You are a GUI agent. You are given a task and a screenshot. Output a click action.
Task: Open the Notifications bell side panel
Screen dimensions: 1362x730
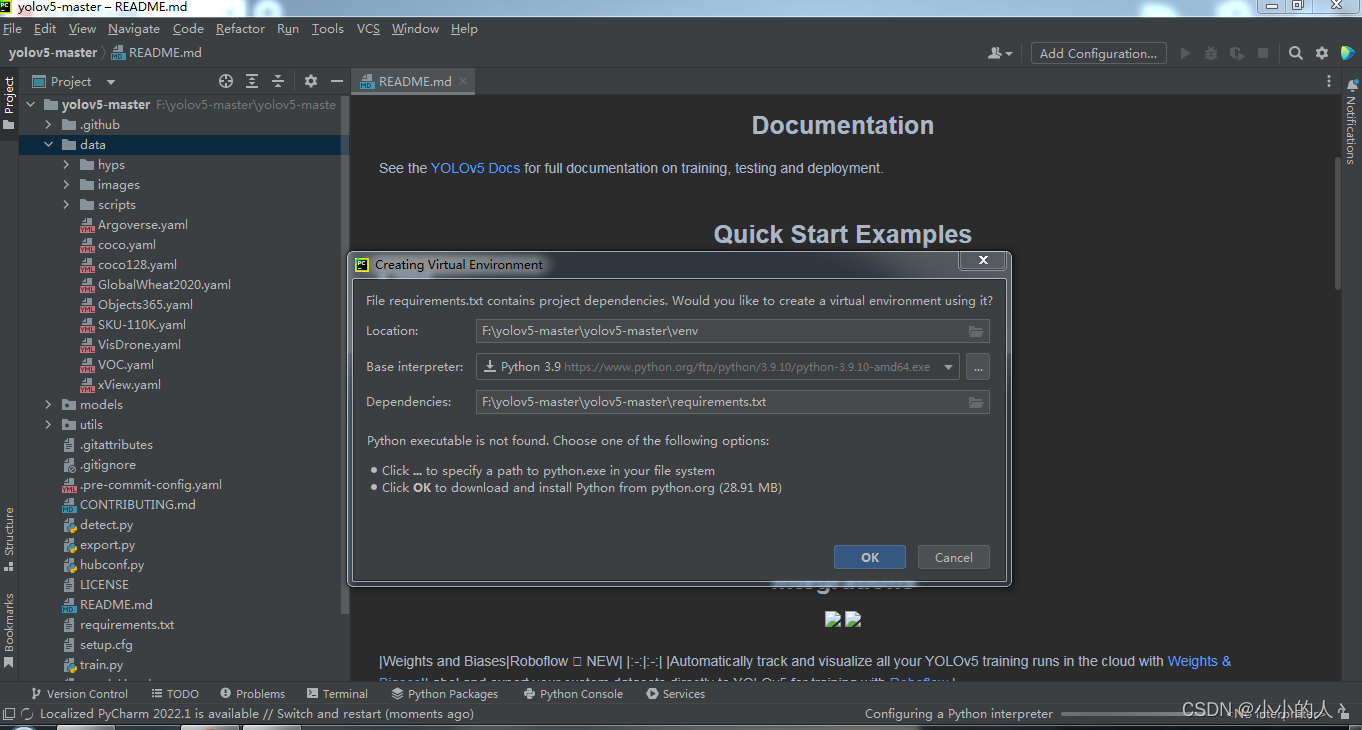pyautogui.click(x=1352, y=121)
